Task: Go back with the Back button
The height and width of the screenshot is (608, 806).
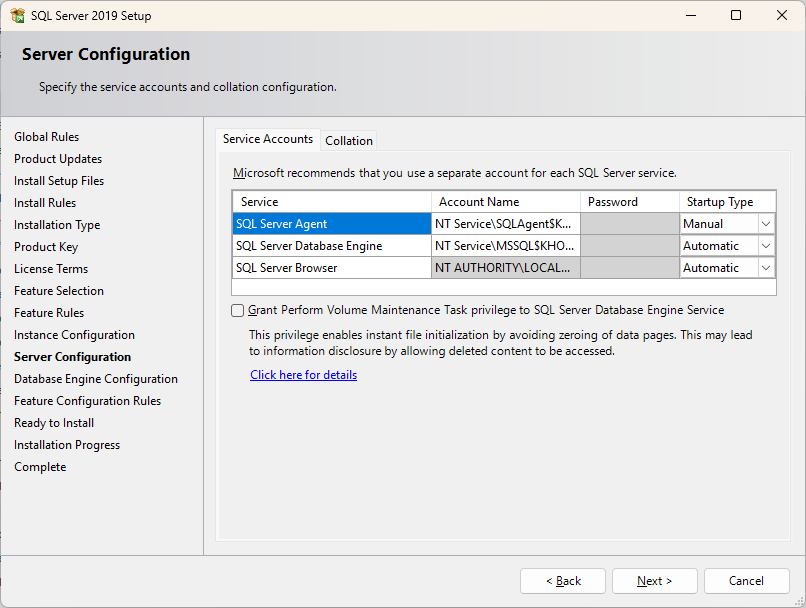Action: tap(563, 581)
